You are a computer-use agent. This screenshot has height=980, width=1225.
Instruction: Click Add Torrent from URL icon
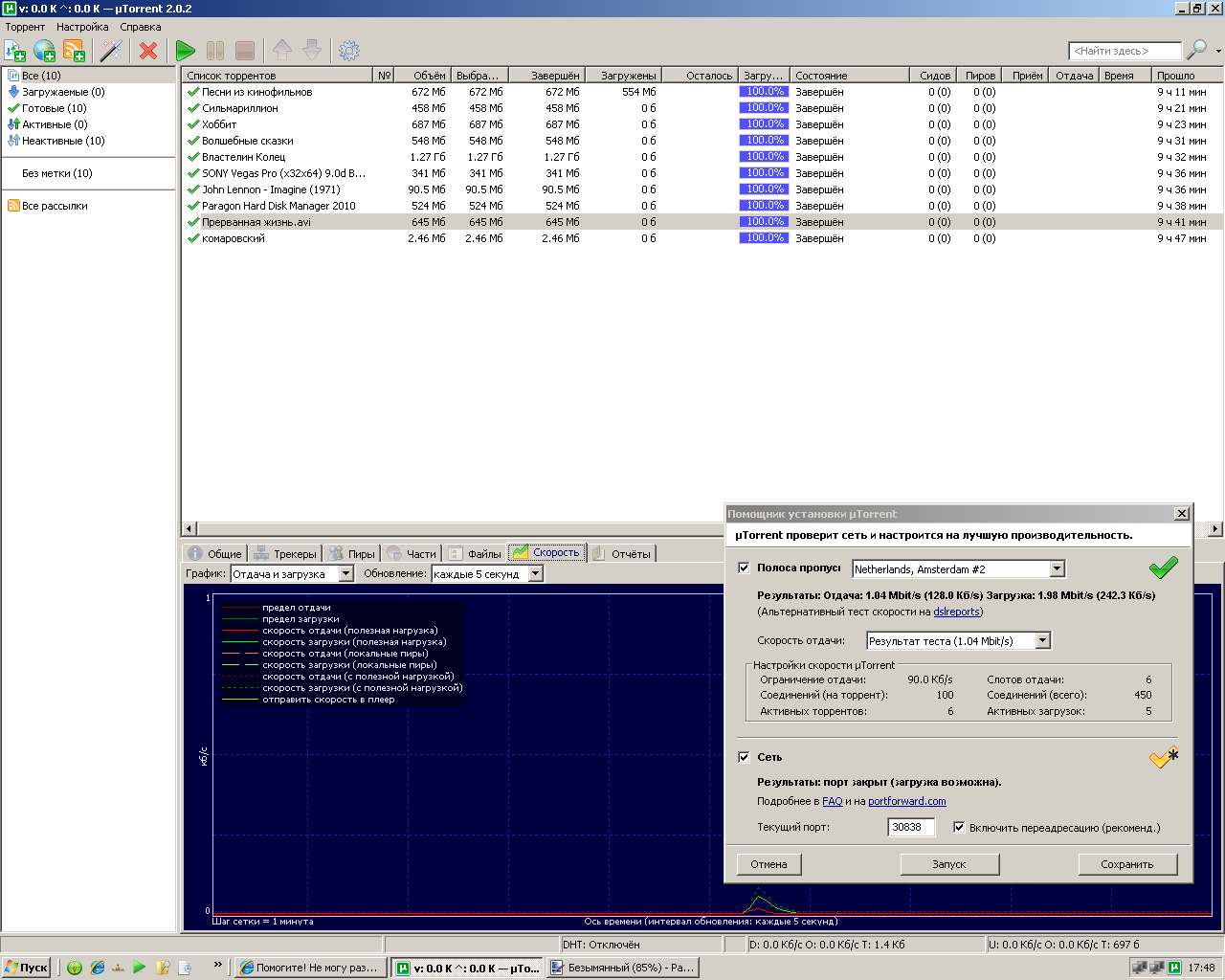click(45, 51)
